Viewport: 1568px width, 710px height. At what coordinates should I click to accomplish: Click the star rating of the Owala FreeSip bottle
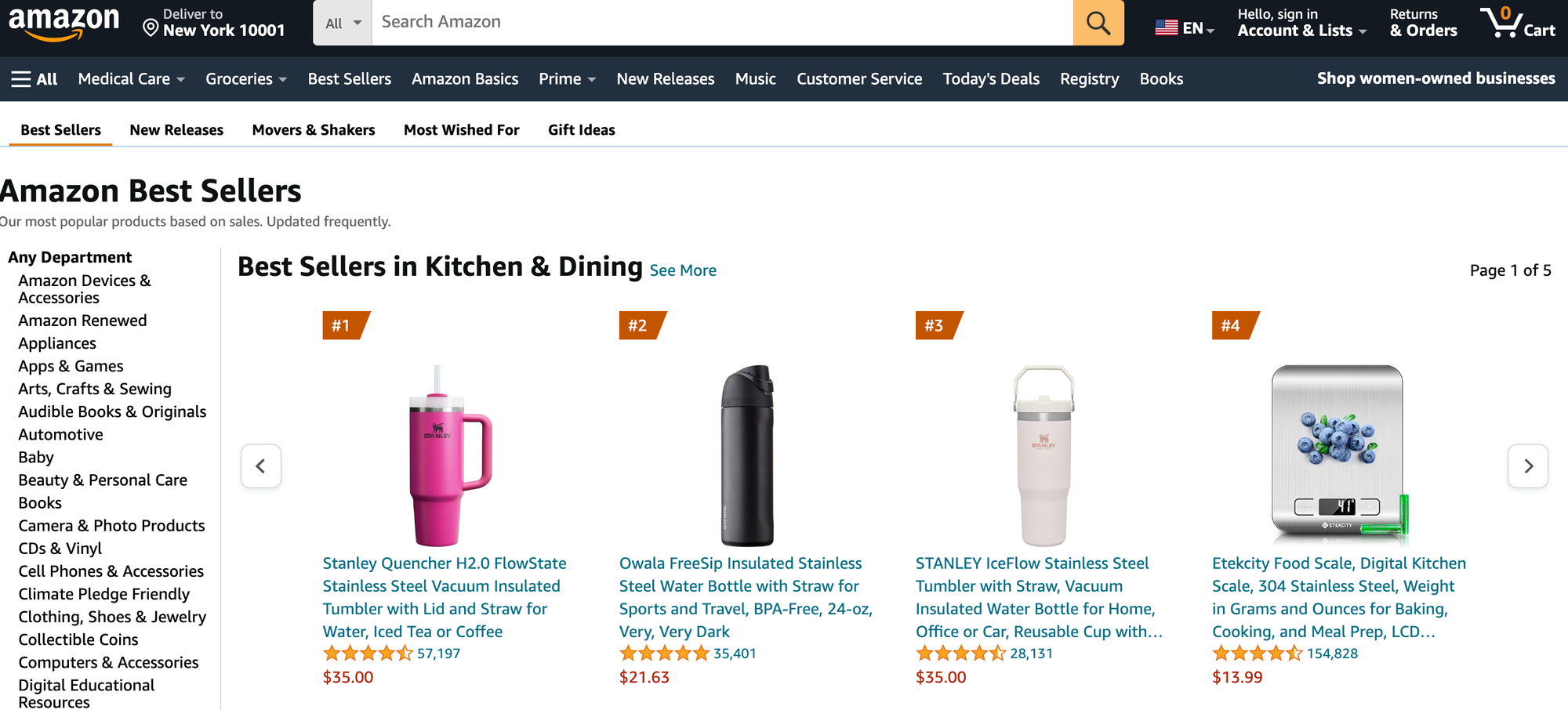(x=663, y=652)
